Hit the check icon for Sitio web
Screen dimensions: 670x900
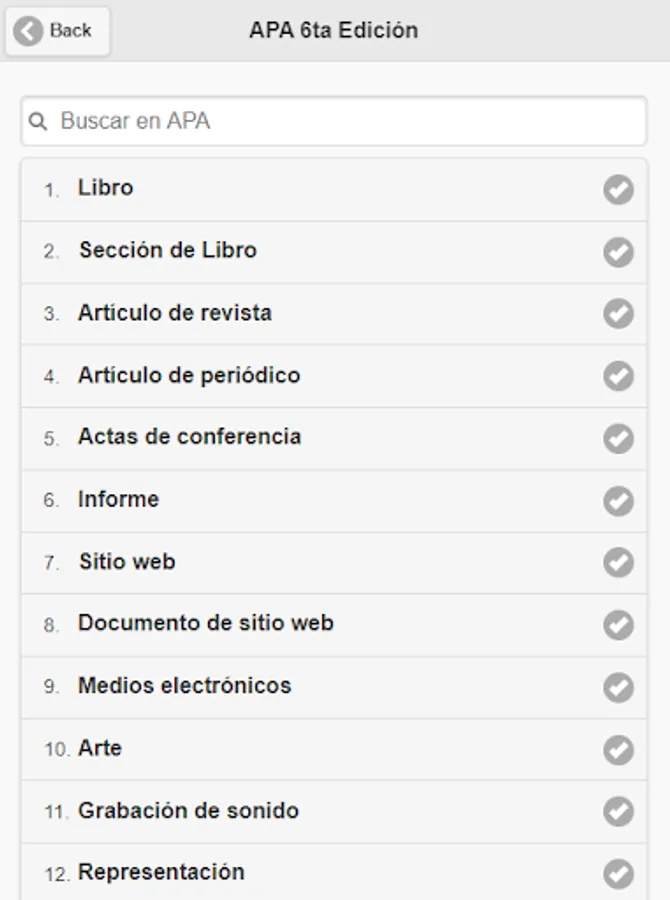tap(618, 562)
